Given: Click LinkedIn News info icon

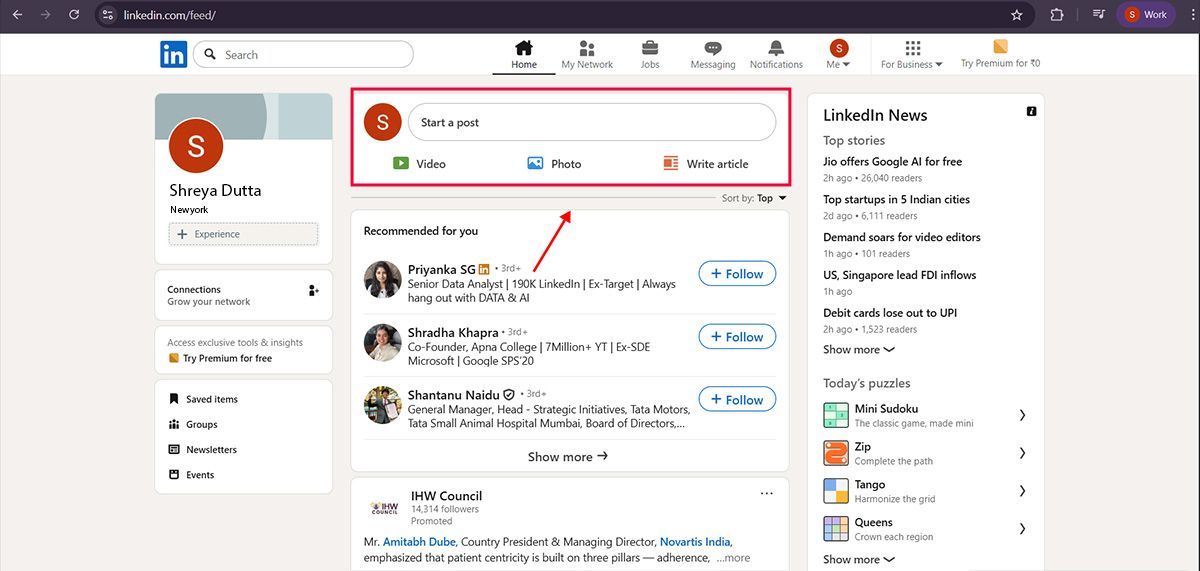Looking at the screenshot, I should (x=1031, y=111).
